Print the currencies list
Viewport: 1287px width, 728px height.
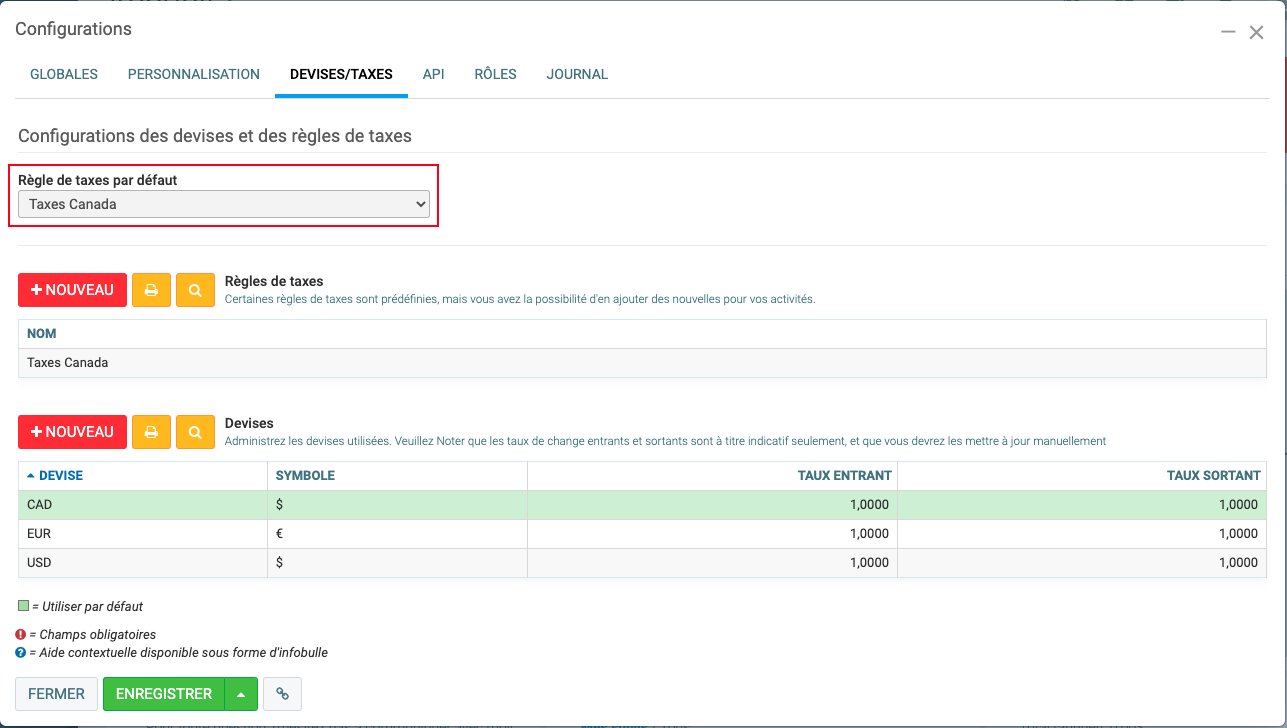(151, 432)
